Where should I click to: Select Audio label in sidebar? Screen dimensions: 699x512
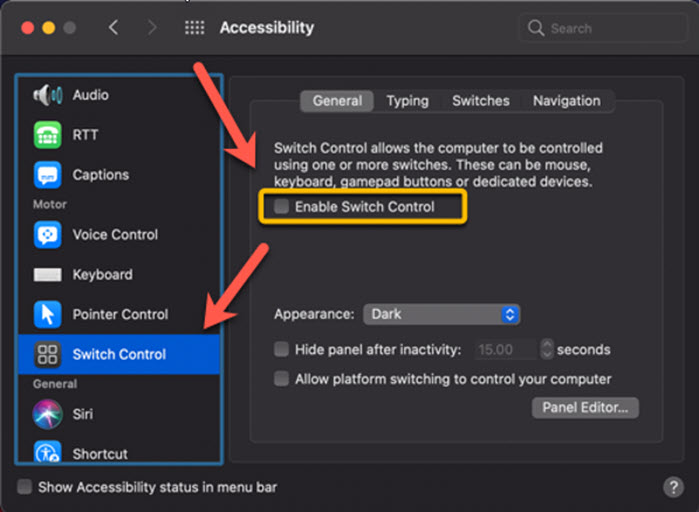tap(90, 95)
